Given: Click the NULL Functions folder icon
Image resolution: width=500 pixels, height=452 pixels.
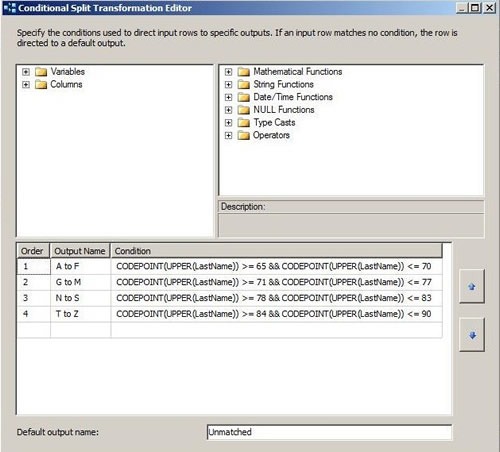Looking at the screenshot, I should point(244,110).
